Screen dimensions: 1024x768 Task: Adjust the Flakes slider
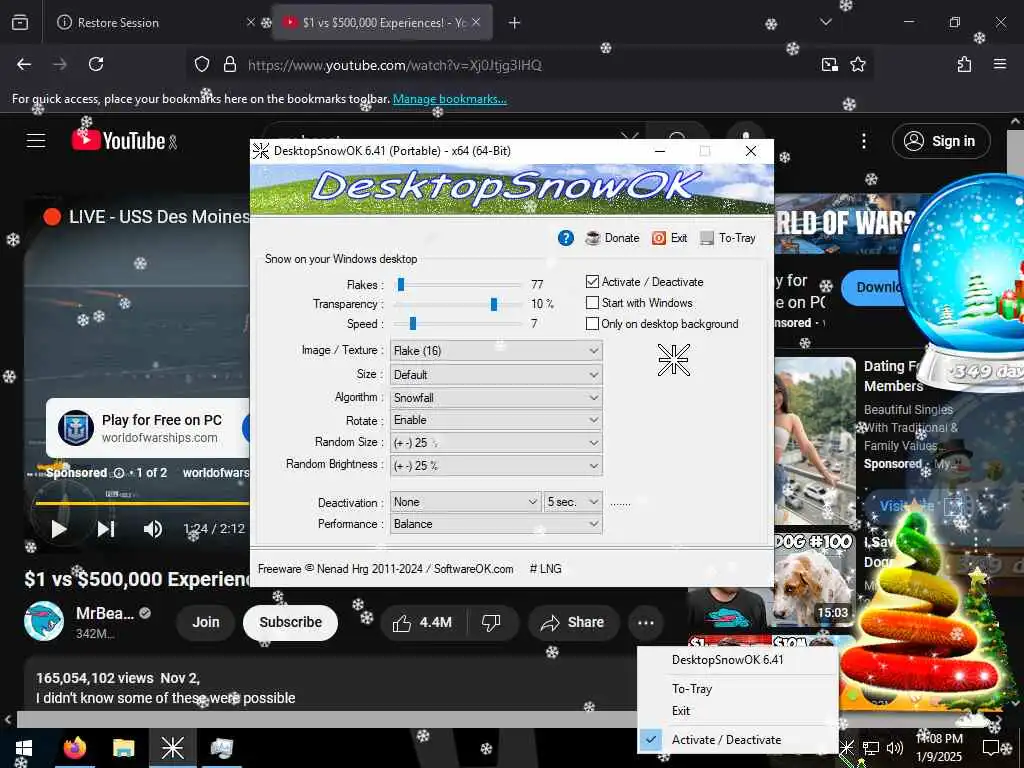click(x=401, y=284)
